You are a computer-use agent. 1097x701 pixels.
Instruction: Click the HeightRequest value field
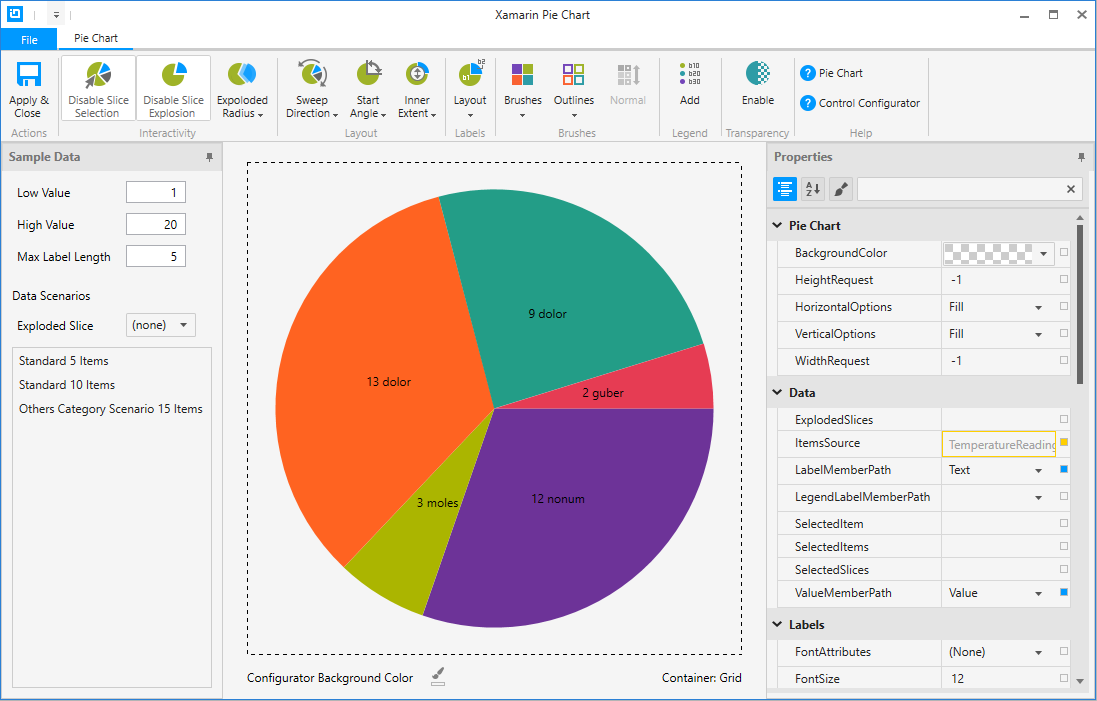[x=999, y=280]
